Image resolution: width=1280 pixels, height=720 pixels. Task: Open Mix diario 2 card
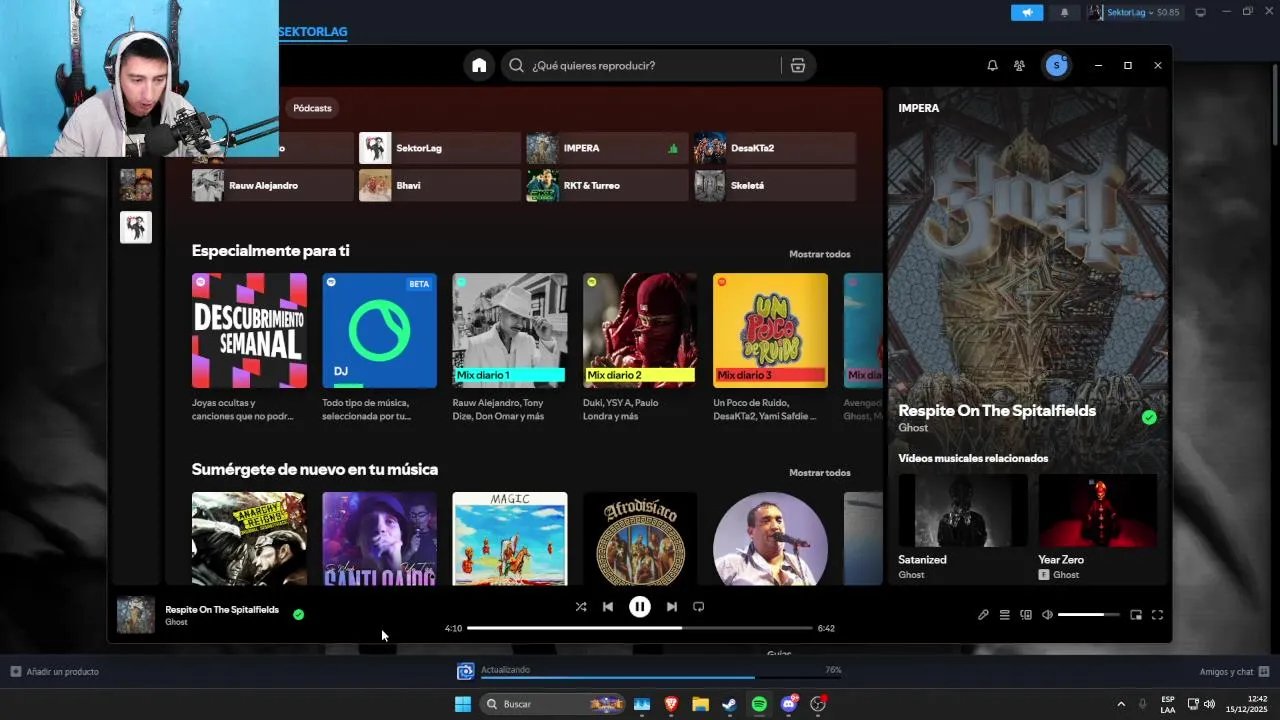tap(640, 348)
